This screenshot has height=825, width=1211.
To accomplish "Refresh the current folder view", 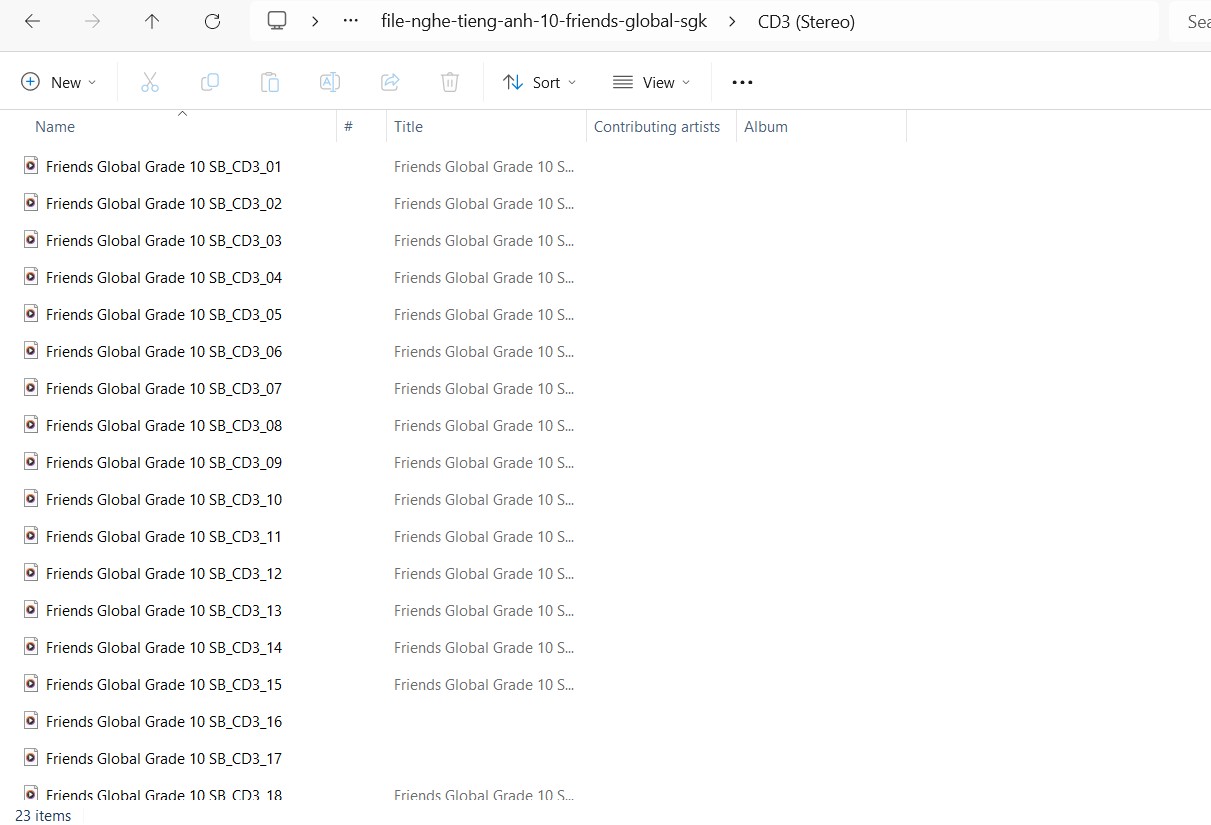I will [x=212, y=21].
